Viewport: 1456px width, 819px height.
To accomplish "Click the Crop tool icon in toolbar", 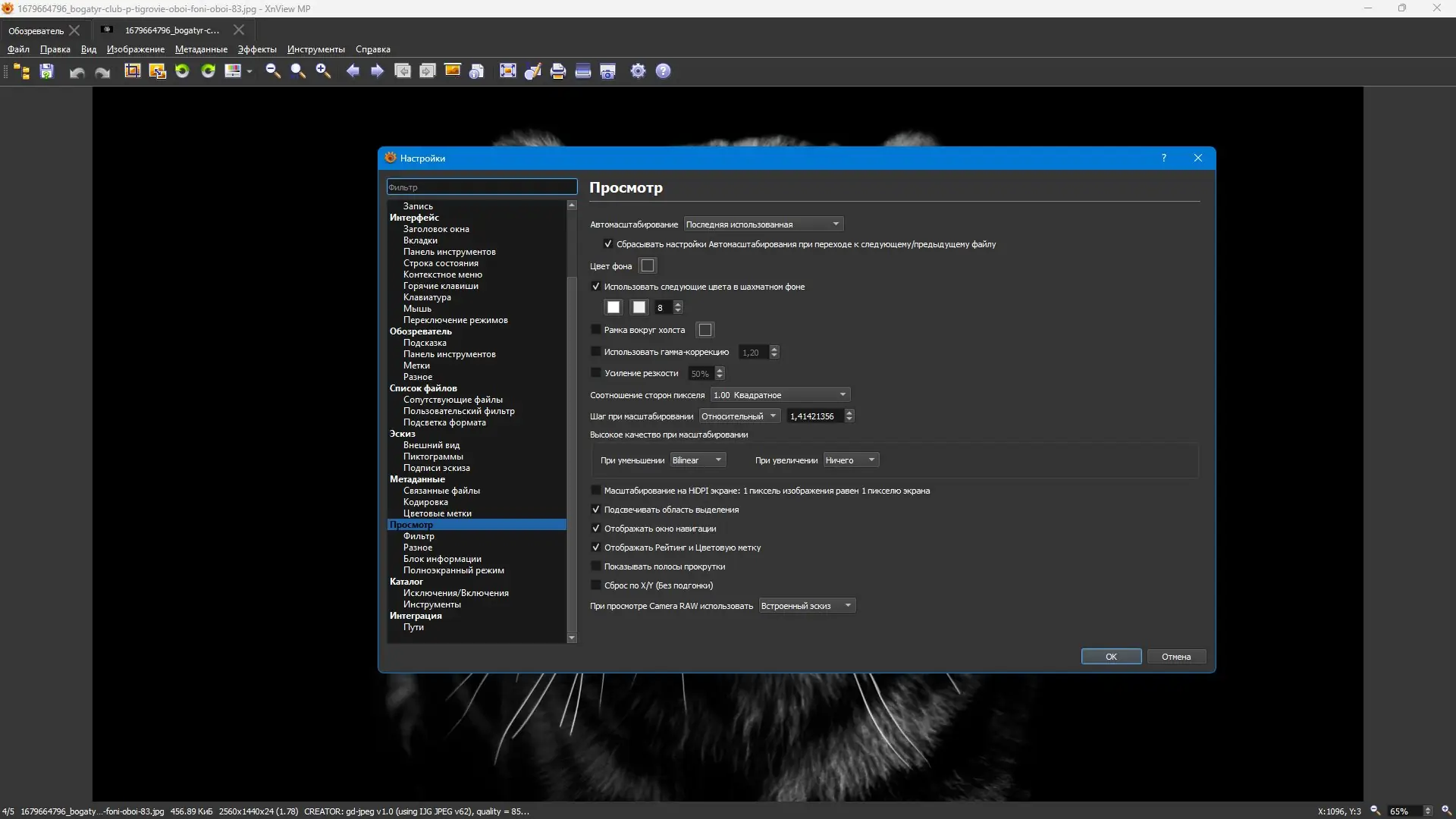I will coord(133,71).
